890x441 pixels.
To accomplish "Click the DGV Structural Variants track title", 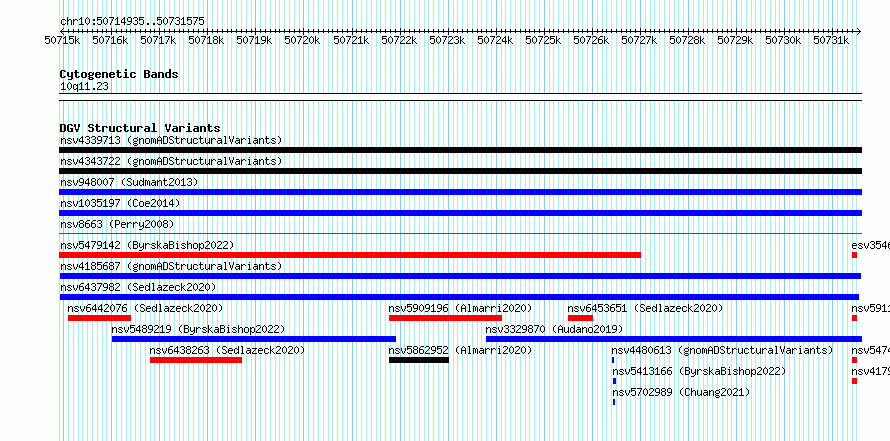I will click(140, 128).
